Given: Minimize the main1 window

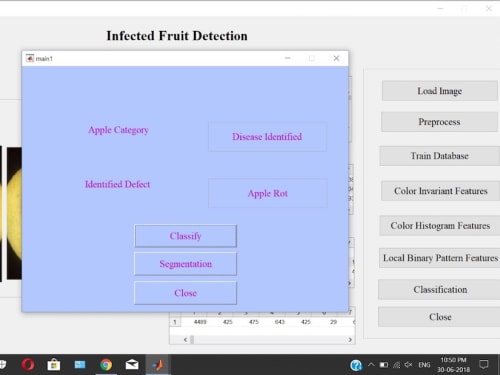Looking at the screenshot, I should (x=288, y=58).
